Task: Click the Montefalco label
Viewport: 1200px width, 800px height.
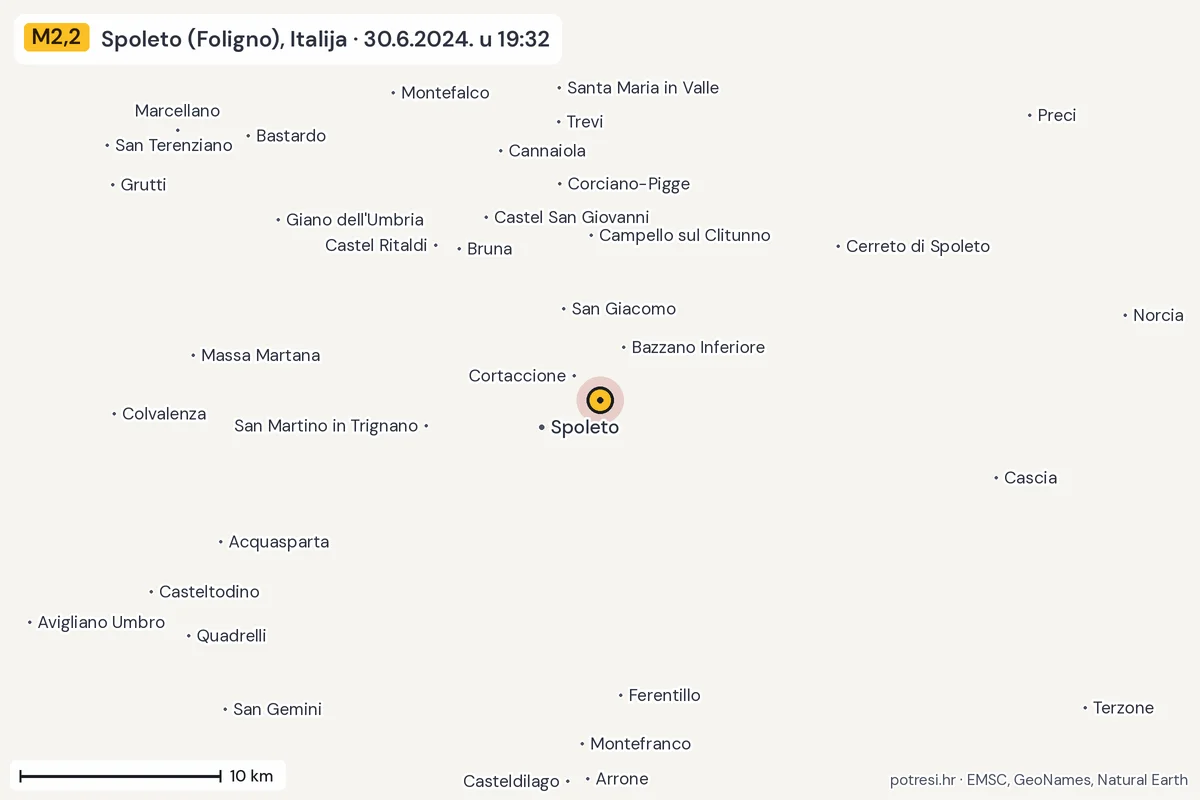Action: pyautogui.click(x=445, y=93)
